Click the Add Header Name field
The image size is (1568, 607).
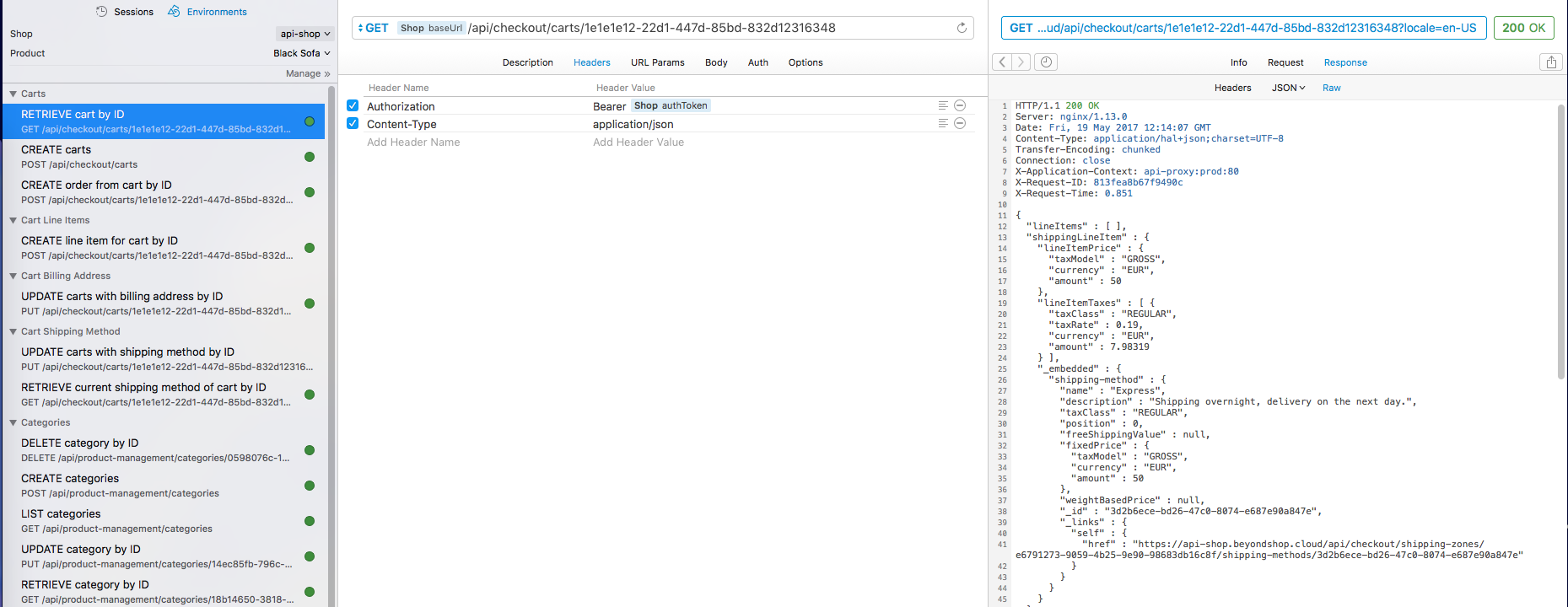(x=413, y=142)
